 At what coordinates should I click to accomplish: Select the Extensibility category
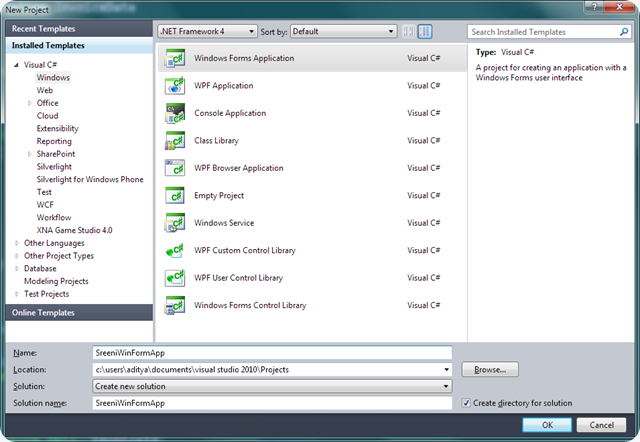point(58,129)
